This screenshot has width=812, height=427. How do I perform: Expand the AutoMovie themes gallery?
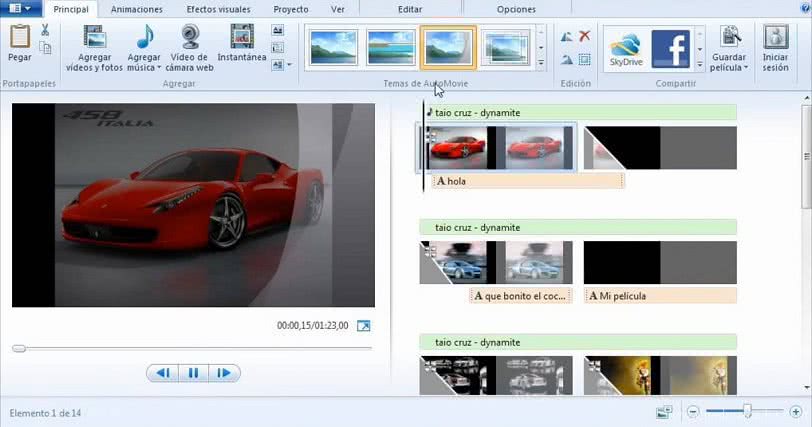pos(542,61)
